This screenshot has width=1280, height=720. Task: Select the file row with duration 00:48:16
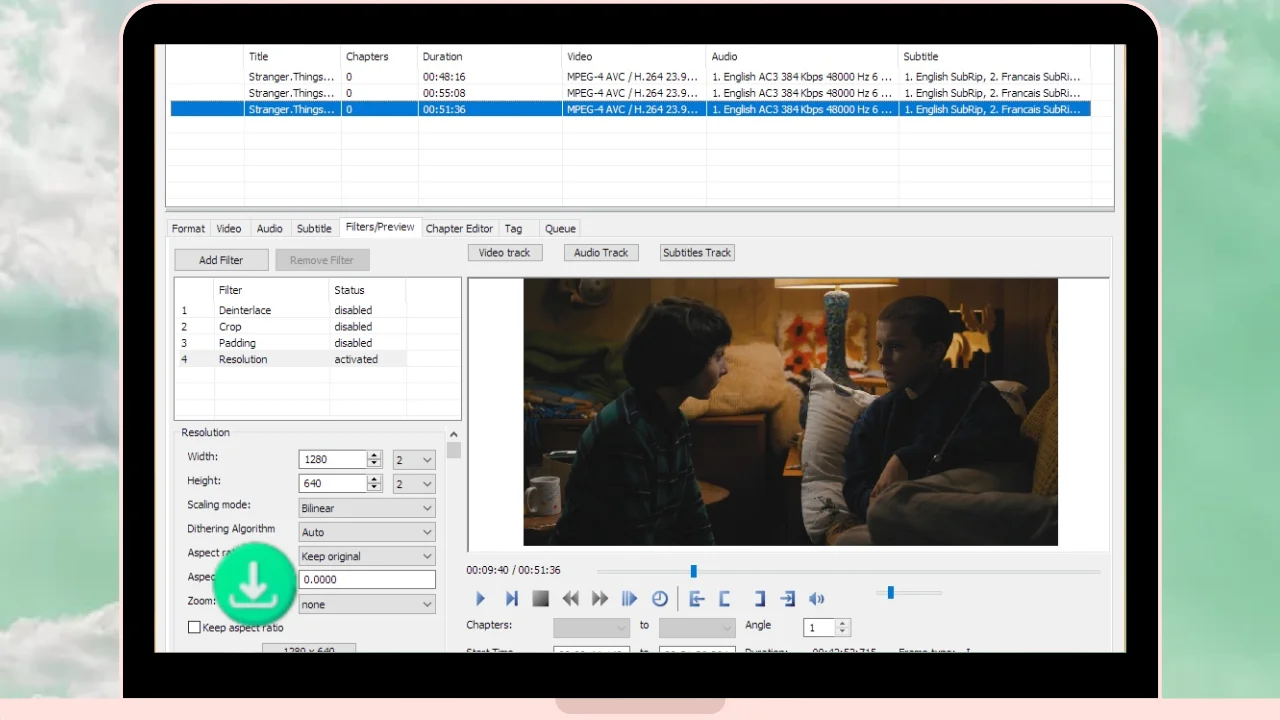pos(630,77)
